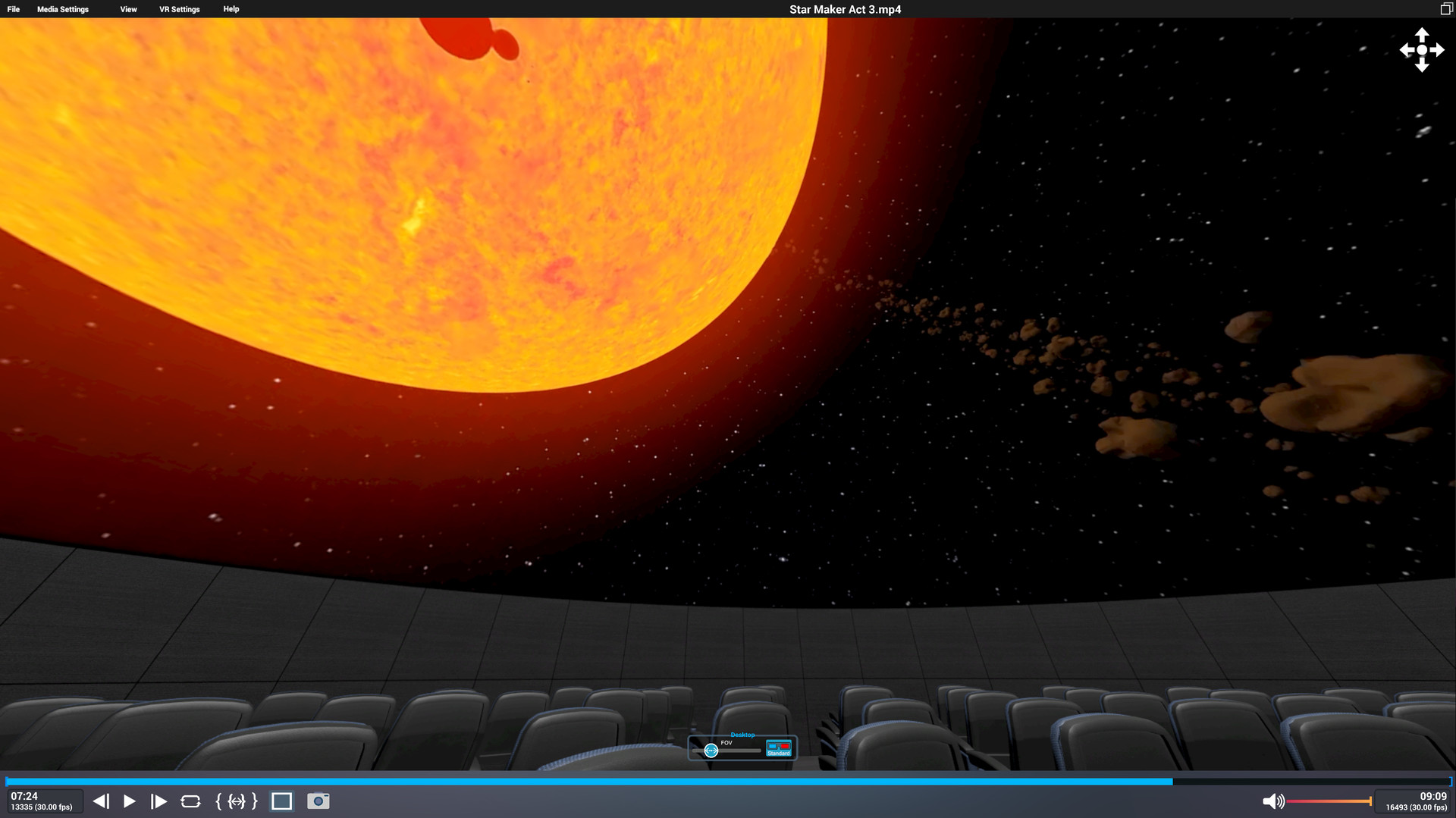This screenshot has width=1456, height=818.
Task: Click the unplayed part of the seek bar
Action: [x=1310, y=781]
